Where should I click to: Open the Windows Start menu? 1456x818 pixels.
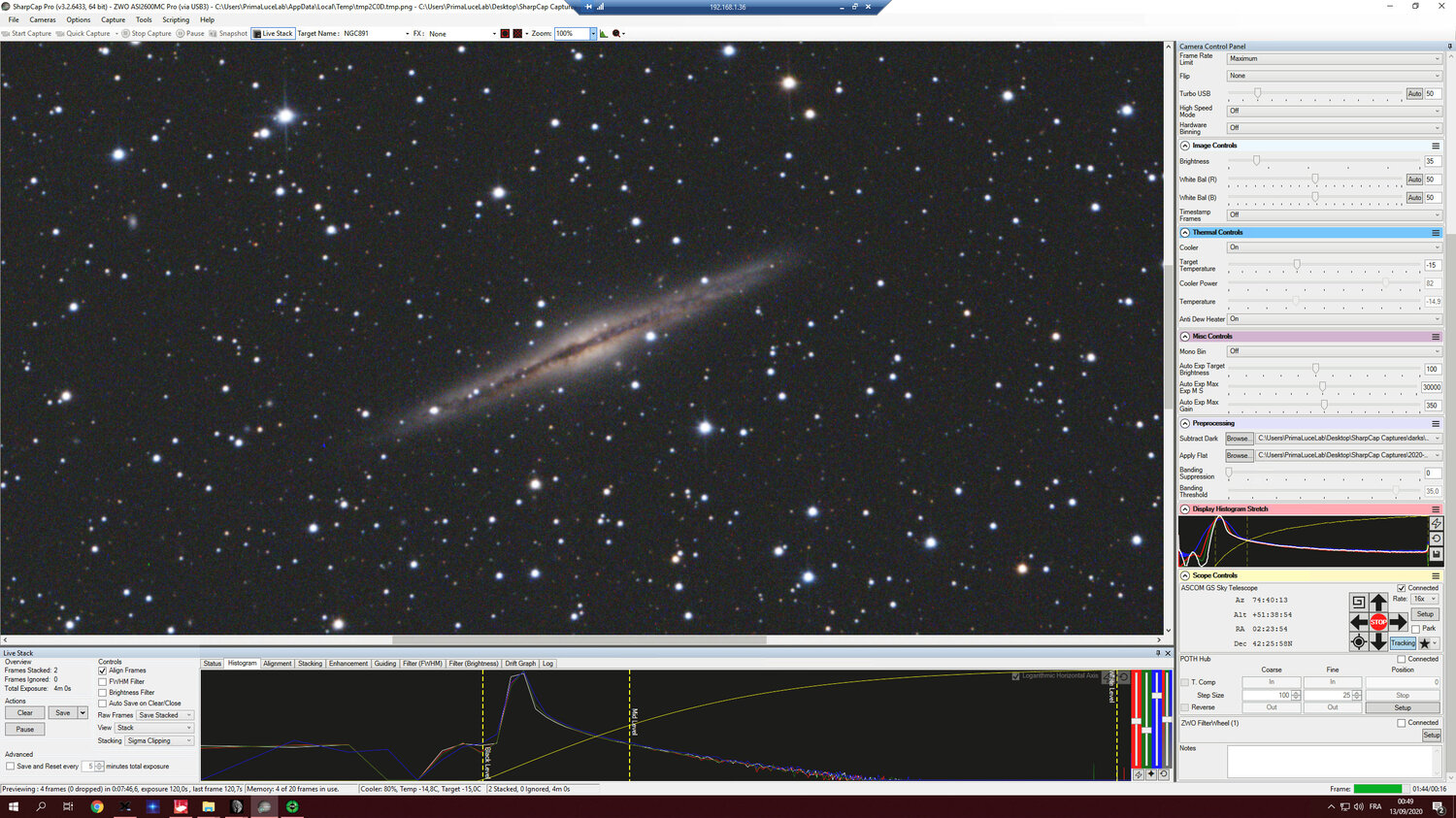[14, 806]
